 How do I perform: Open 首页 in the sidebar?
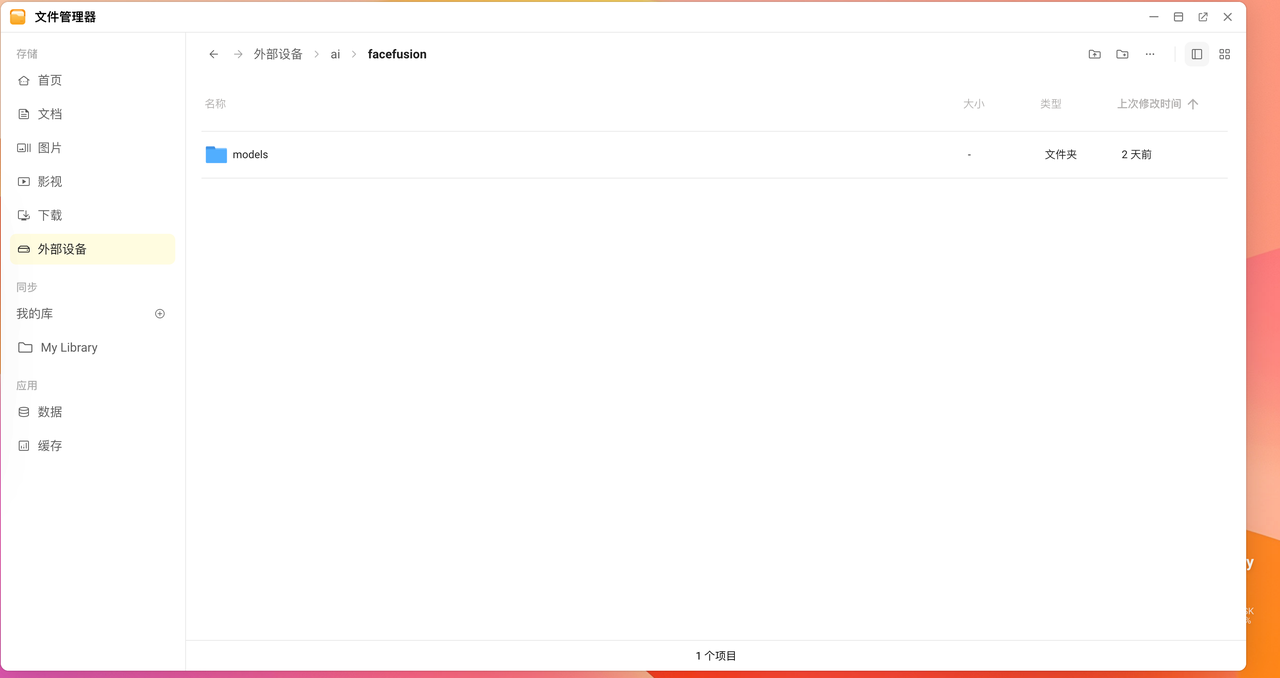[50, 80]
